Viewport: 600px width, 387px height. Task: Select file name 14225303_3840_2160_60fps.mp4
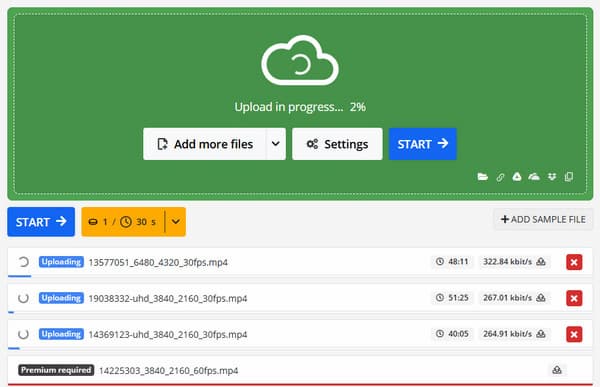(168, 370)
